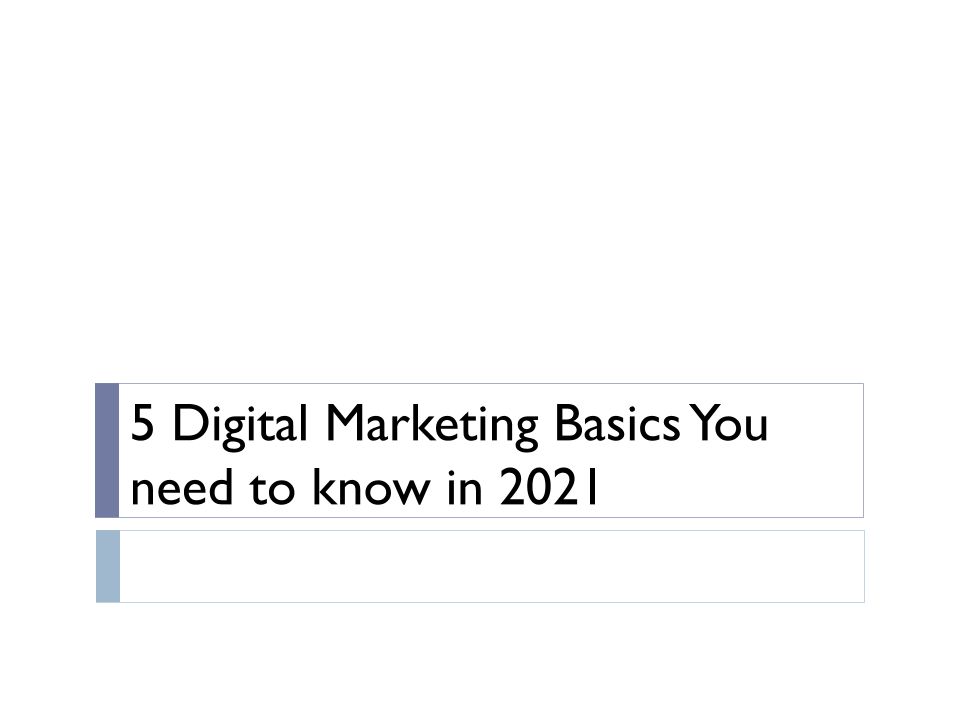Click the blank margin right of the title box

[x=912, y=450]
